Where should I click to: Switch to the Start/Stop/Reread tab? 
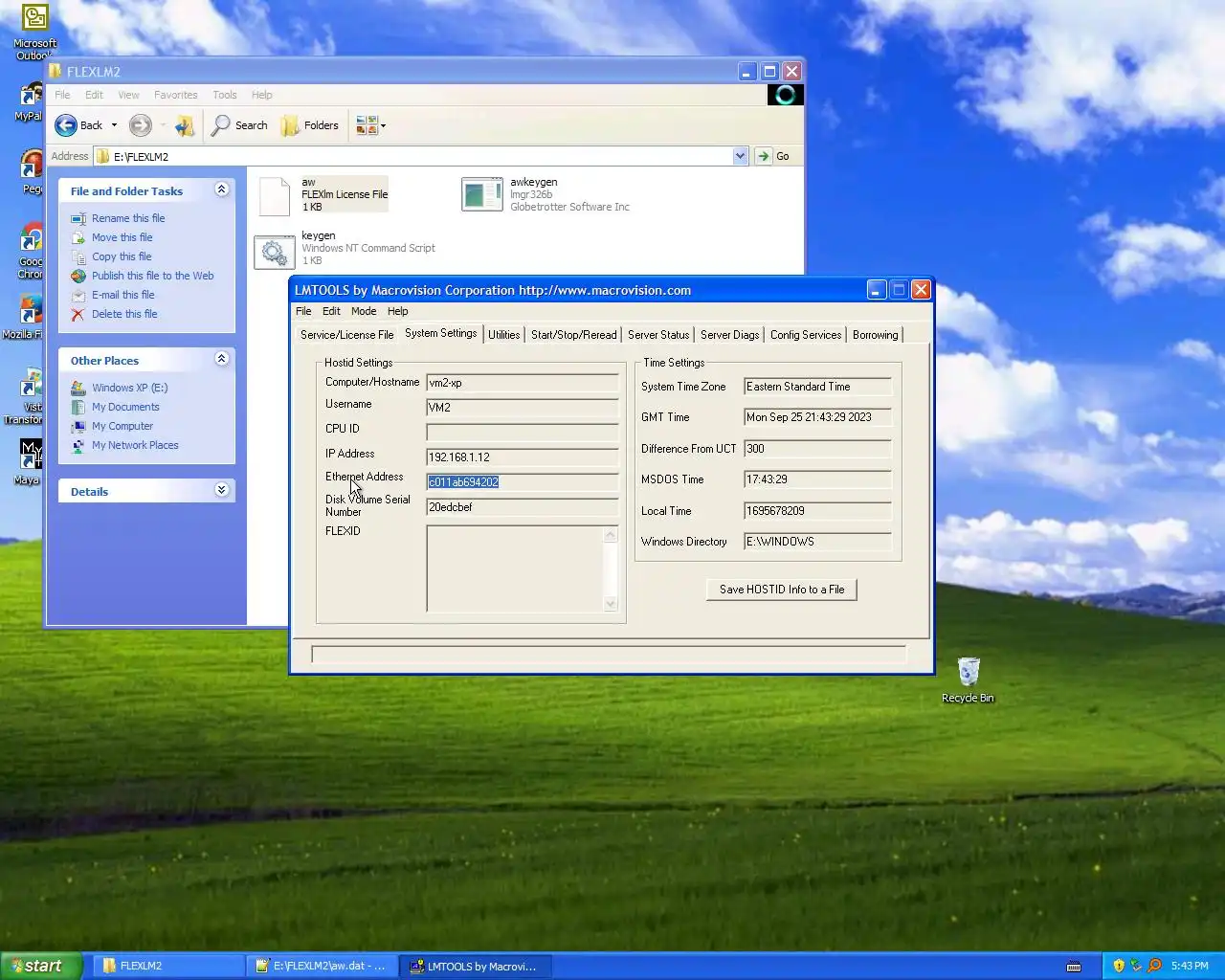pyautogui.click(x=574, y=335)
